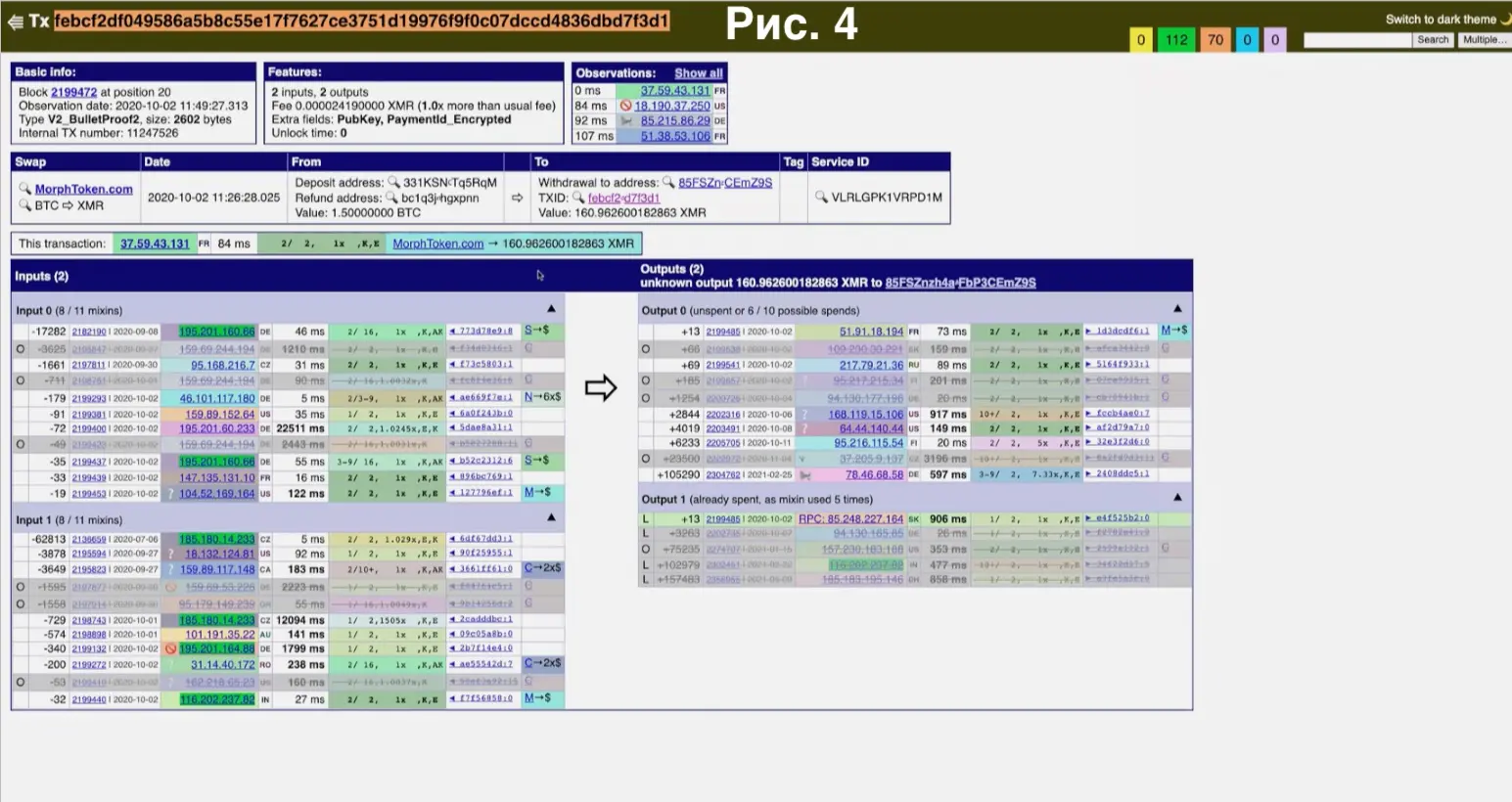This screenshot has height=802, width=1512.
Task: Click the dark theme moon icon
Action: coord(1506,19)
